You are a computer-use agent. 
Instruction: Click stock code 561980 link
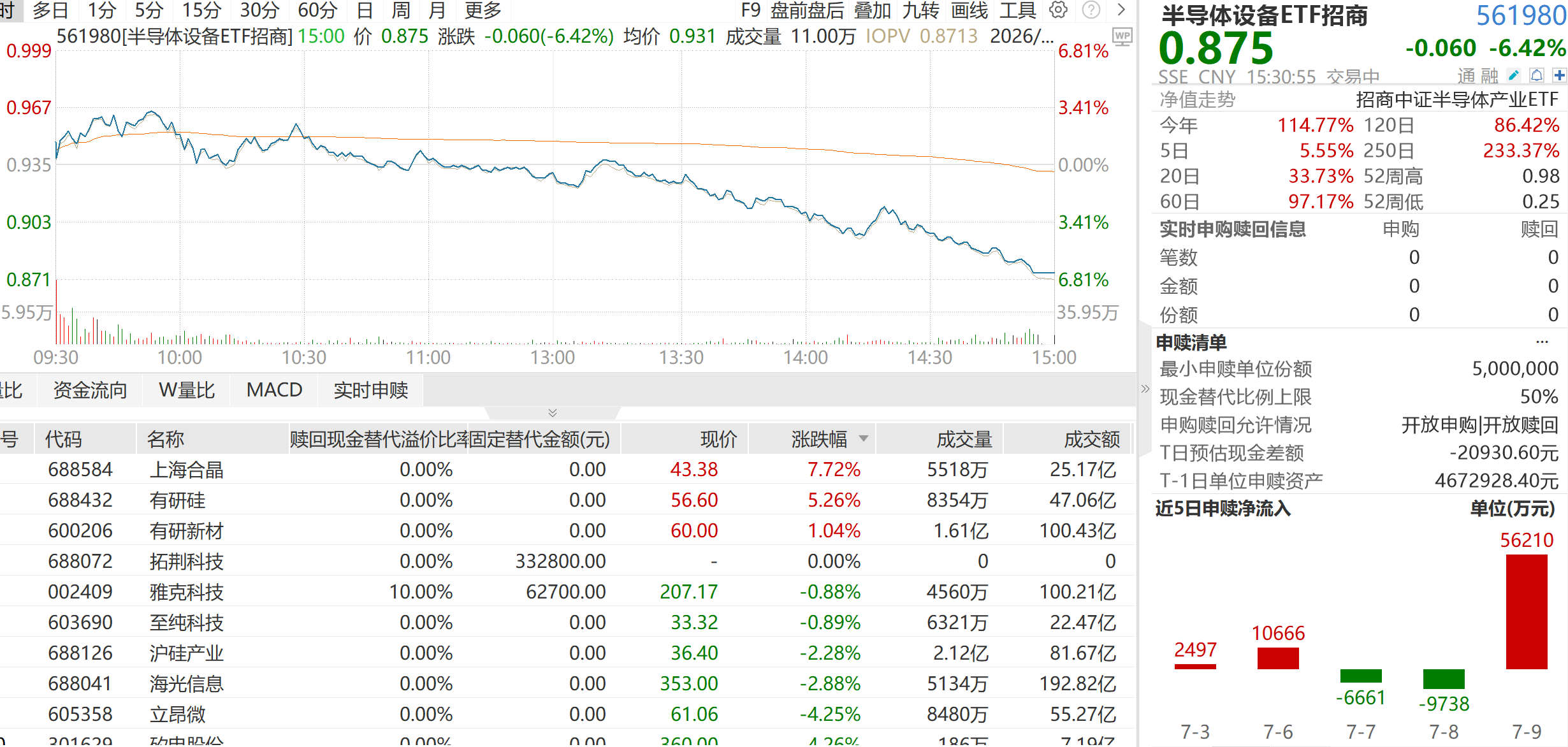(x=1521, y=15)
